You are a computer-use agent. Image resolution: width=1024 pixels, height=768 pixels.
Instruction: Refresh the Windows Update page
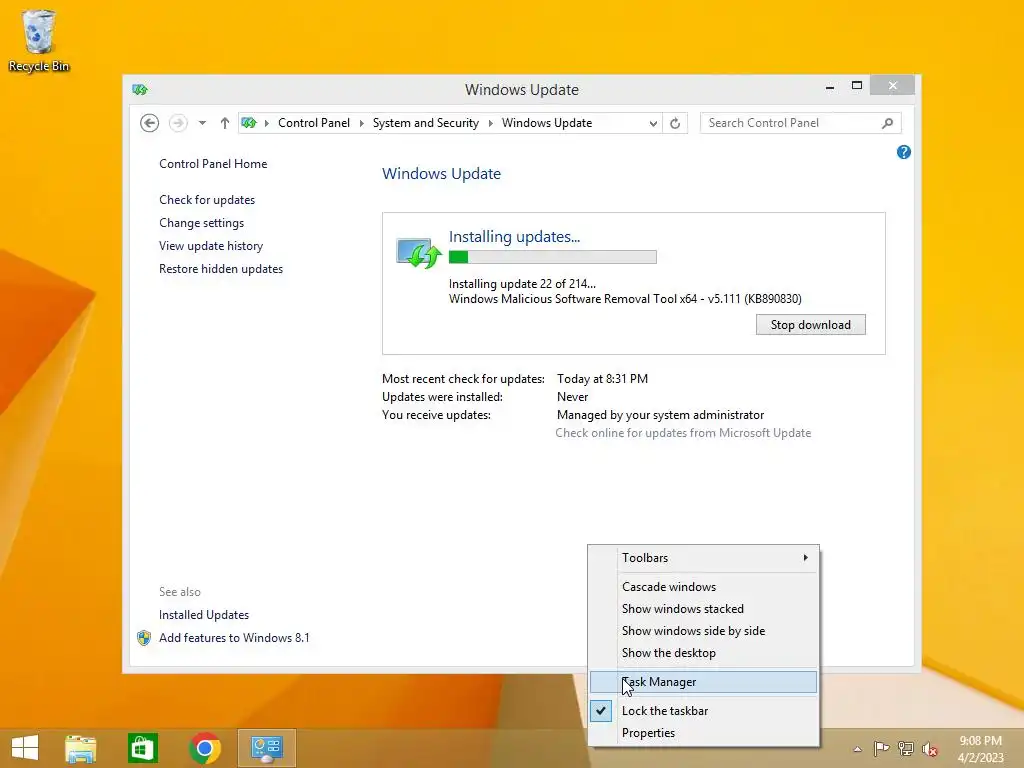pyautogui.click(x=675, y=123)
